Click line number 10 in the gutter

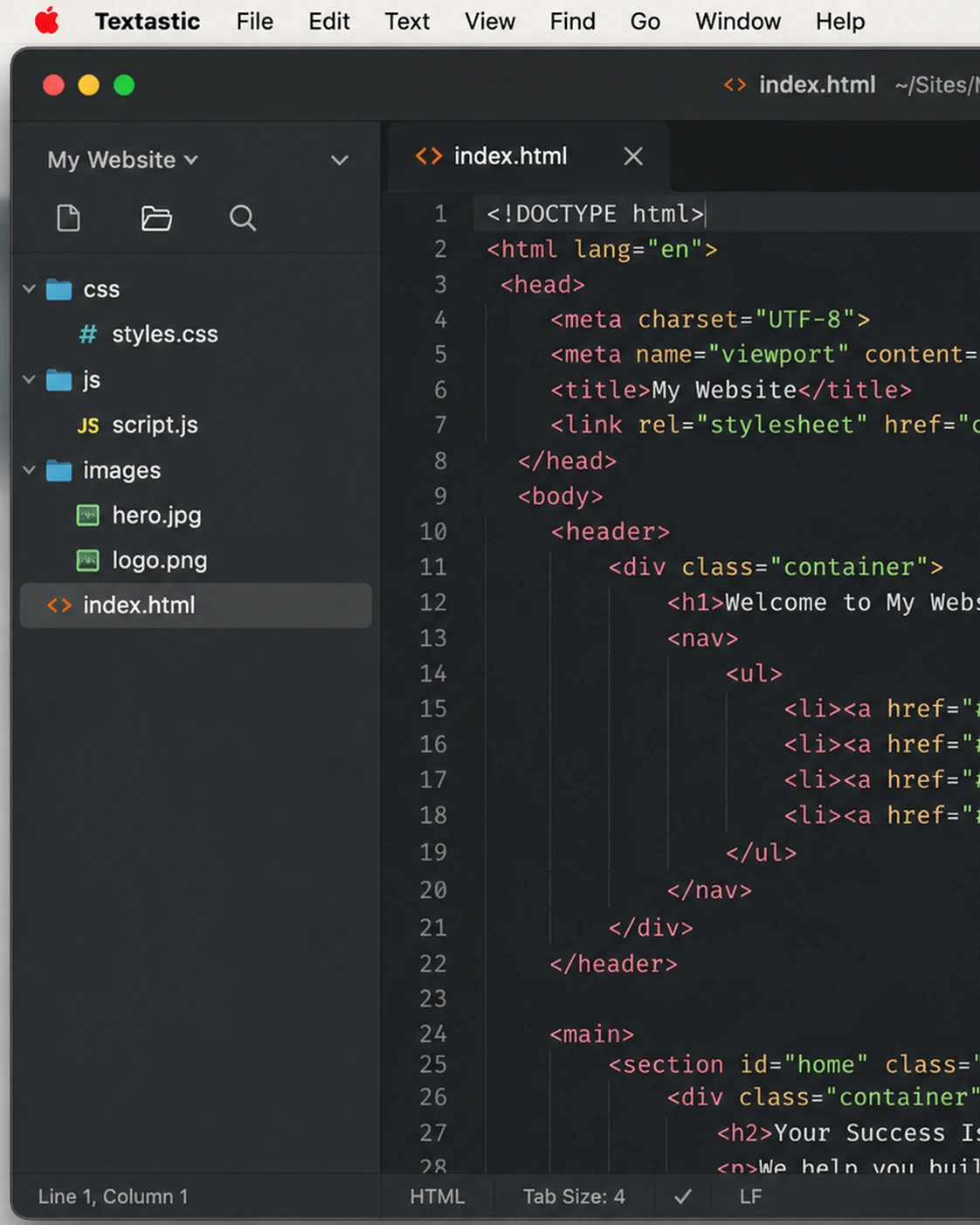[x=433, y=532]
